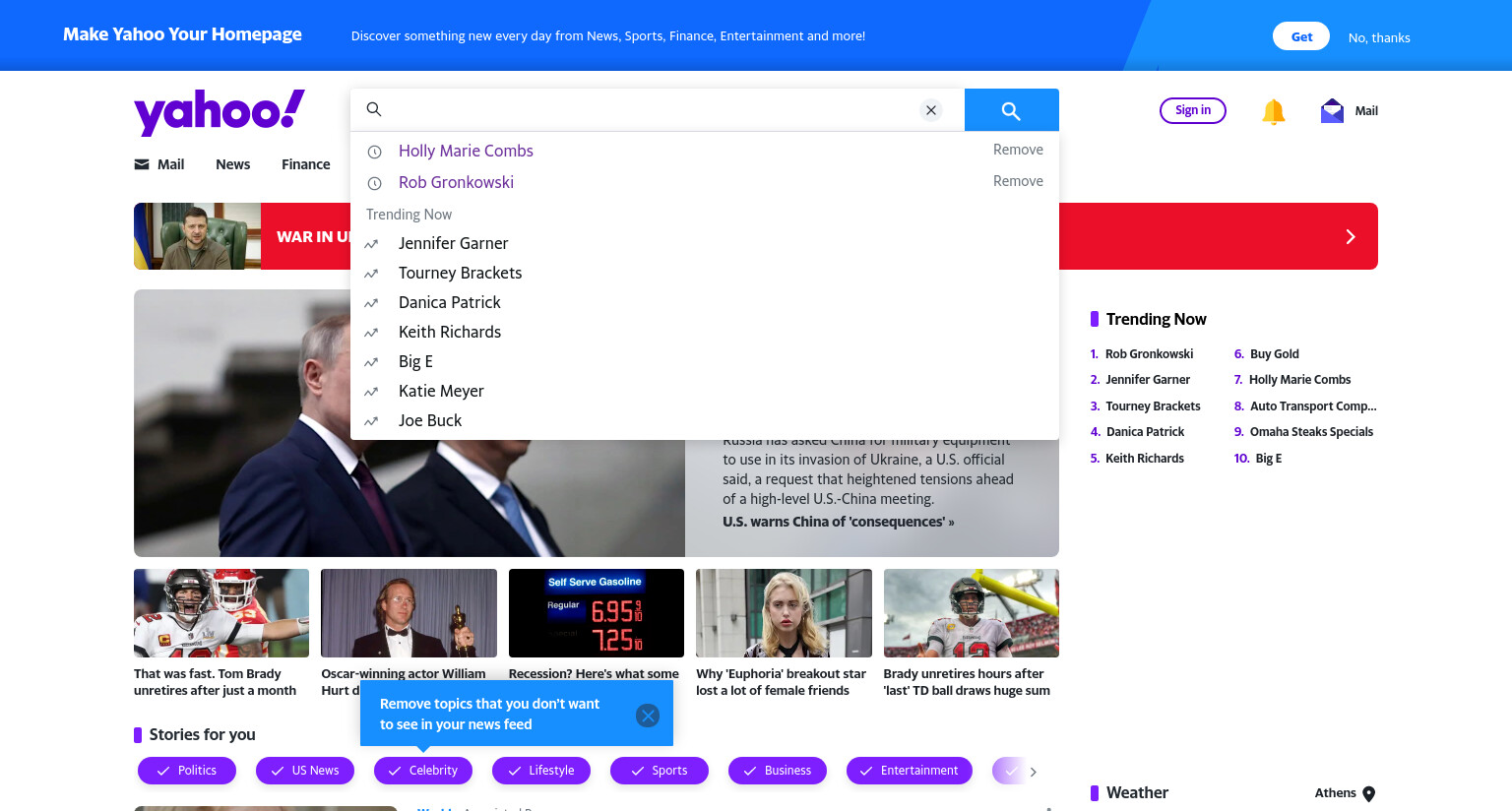Click the blue search magnifier button
The height and width of the screenshot is (811, 1512).
tap(1011, 110)
